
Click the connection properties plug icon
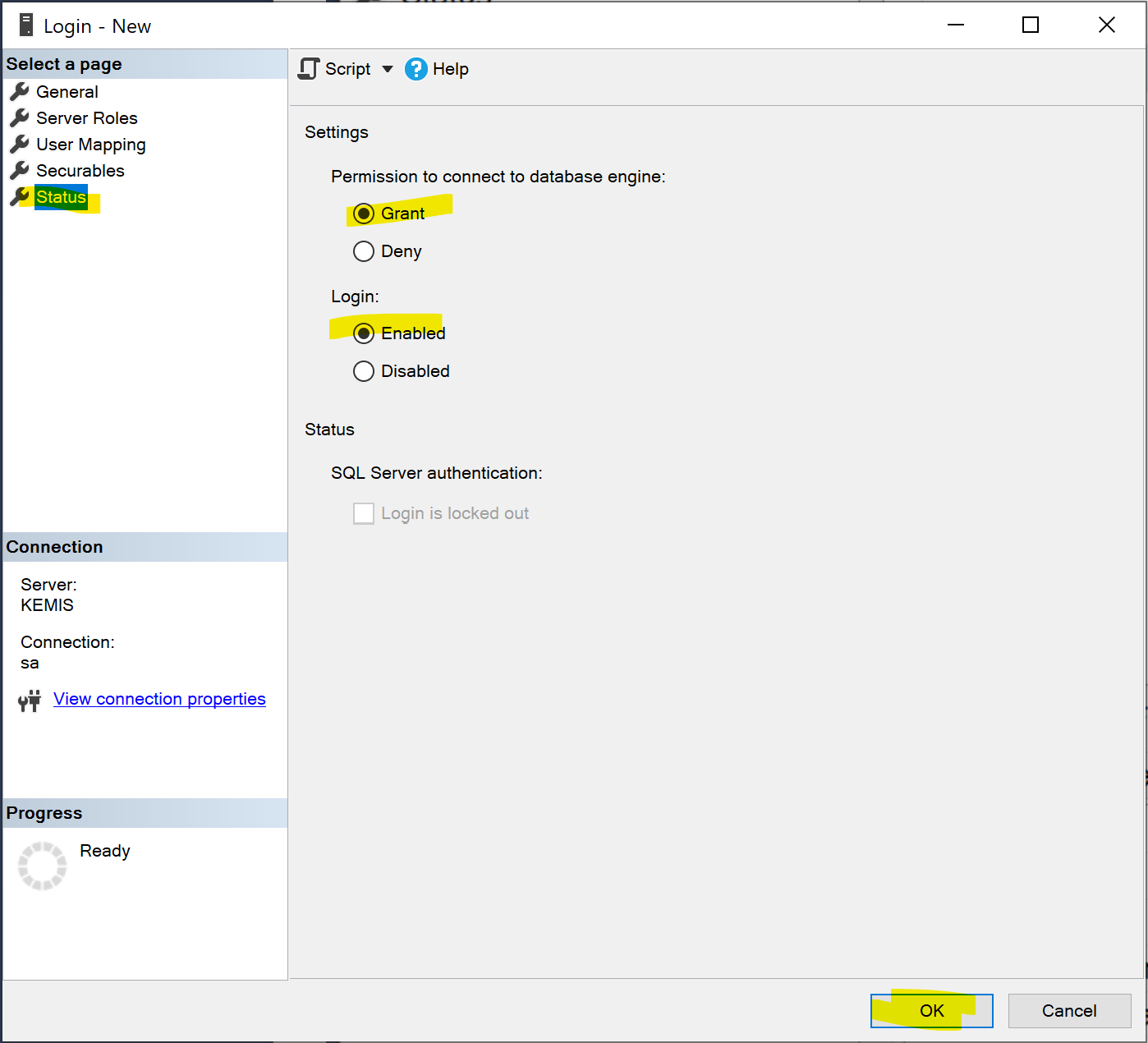tap(30, 701)
